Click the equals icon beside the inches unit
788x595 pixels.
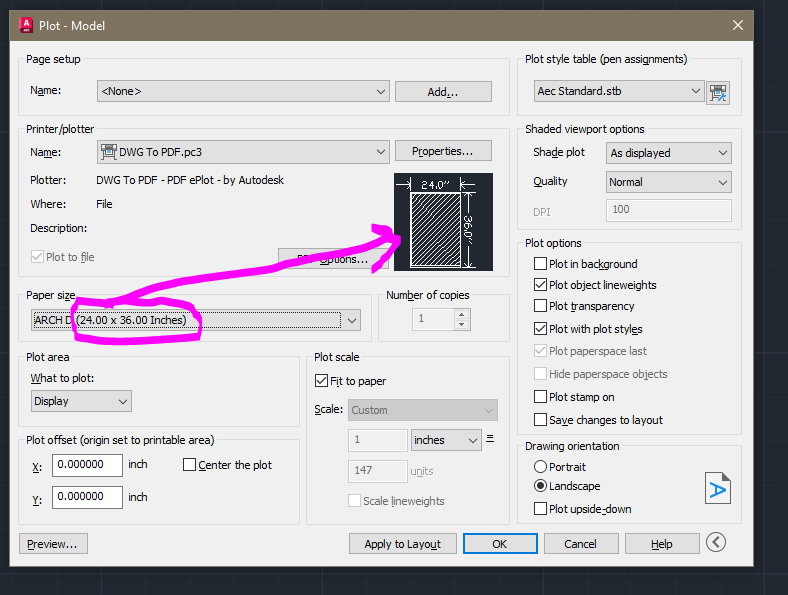click(x=490, y=438)
